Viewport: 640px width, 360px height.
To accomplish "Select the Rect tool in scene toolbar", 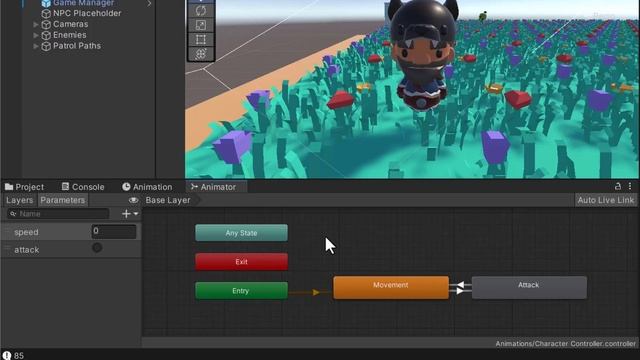I will 200,40.
